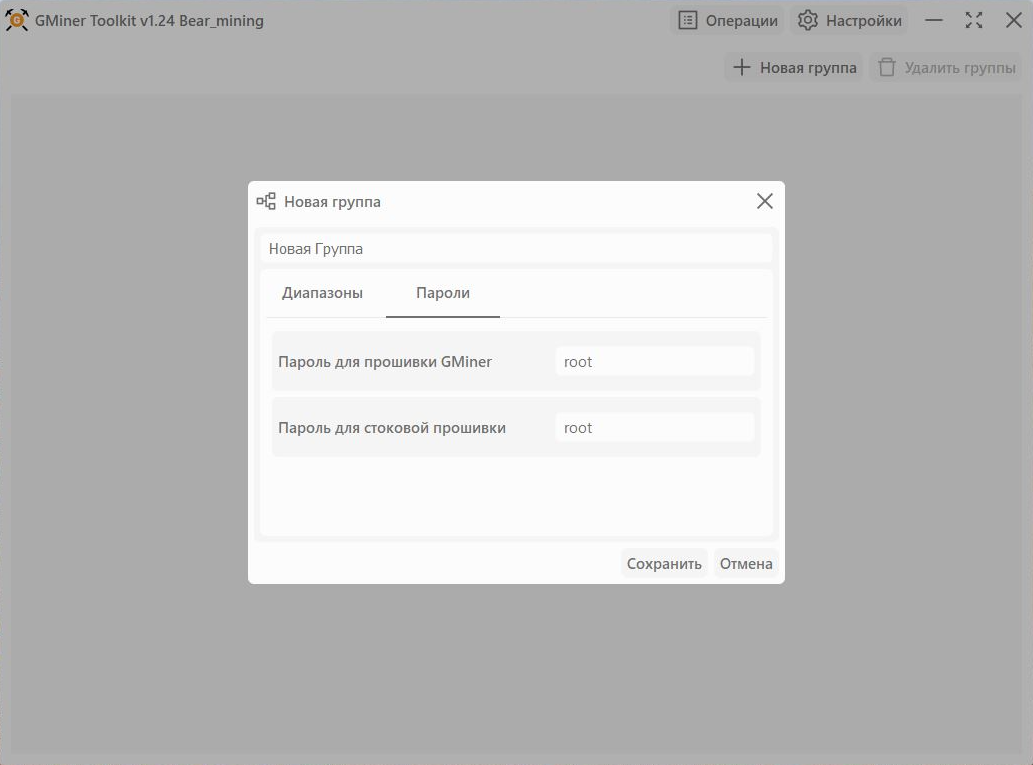Edit the stock firmware password field
Viewport: 1033px width, 765px height.
point(654,428)
